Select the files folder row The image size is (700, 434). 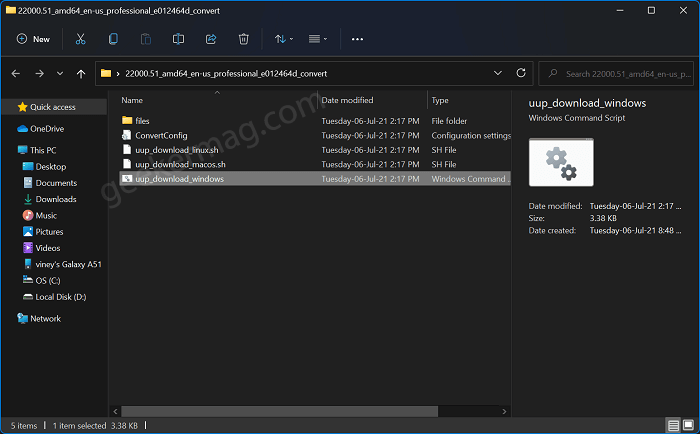(315, 121)
